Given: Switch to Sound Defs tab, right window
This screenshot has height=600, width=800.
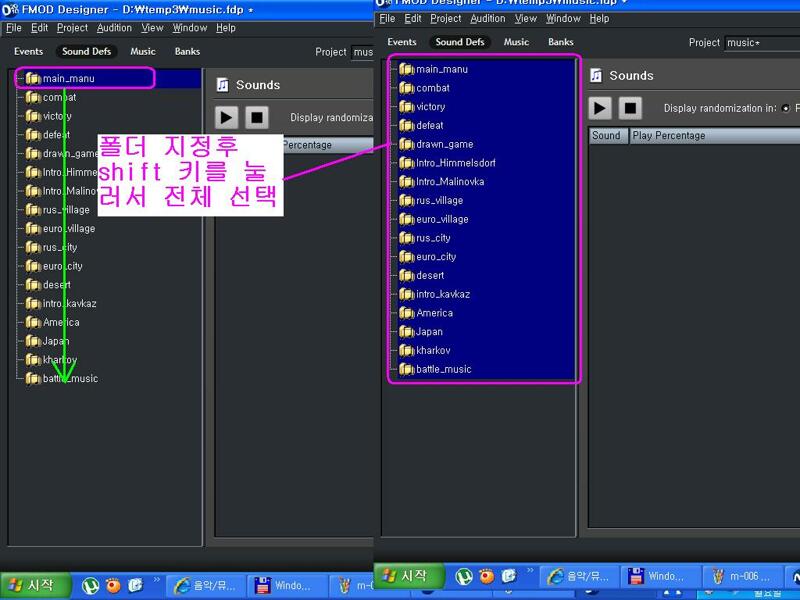Looking at the screenshot, I should pos(460,42).
